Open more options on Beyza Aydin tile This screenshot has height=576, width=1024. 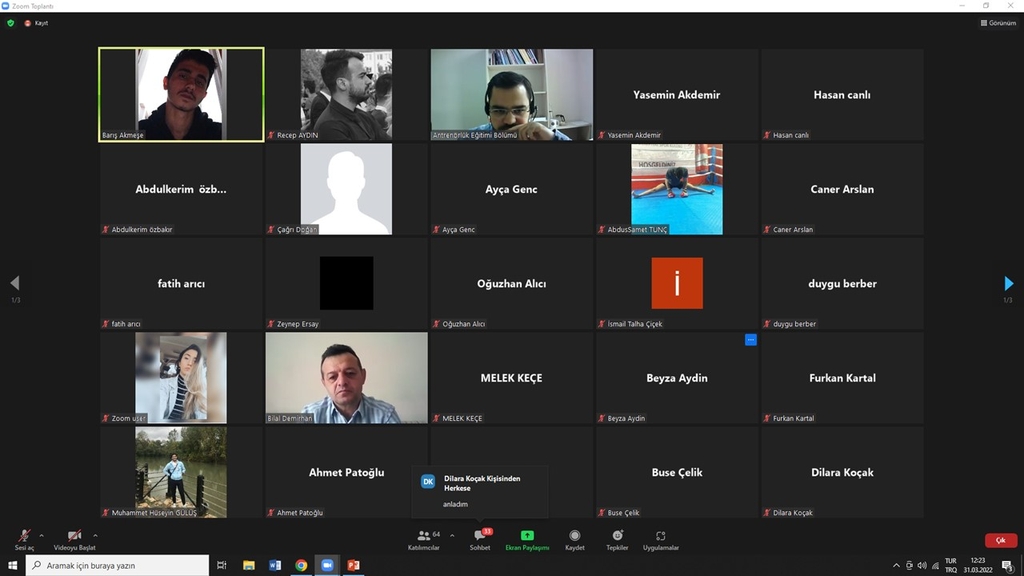point(751,340)
